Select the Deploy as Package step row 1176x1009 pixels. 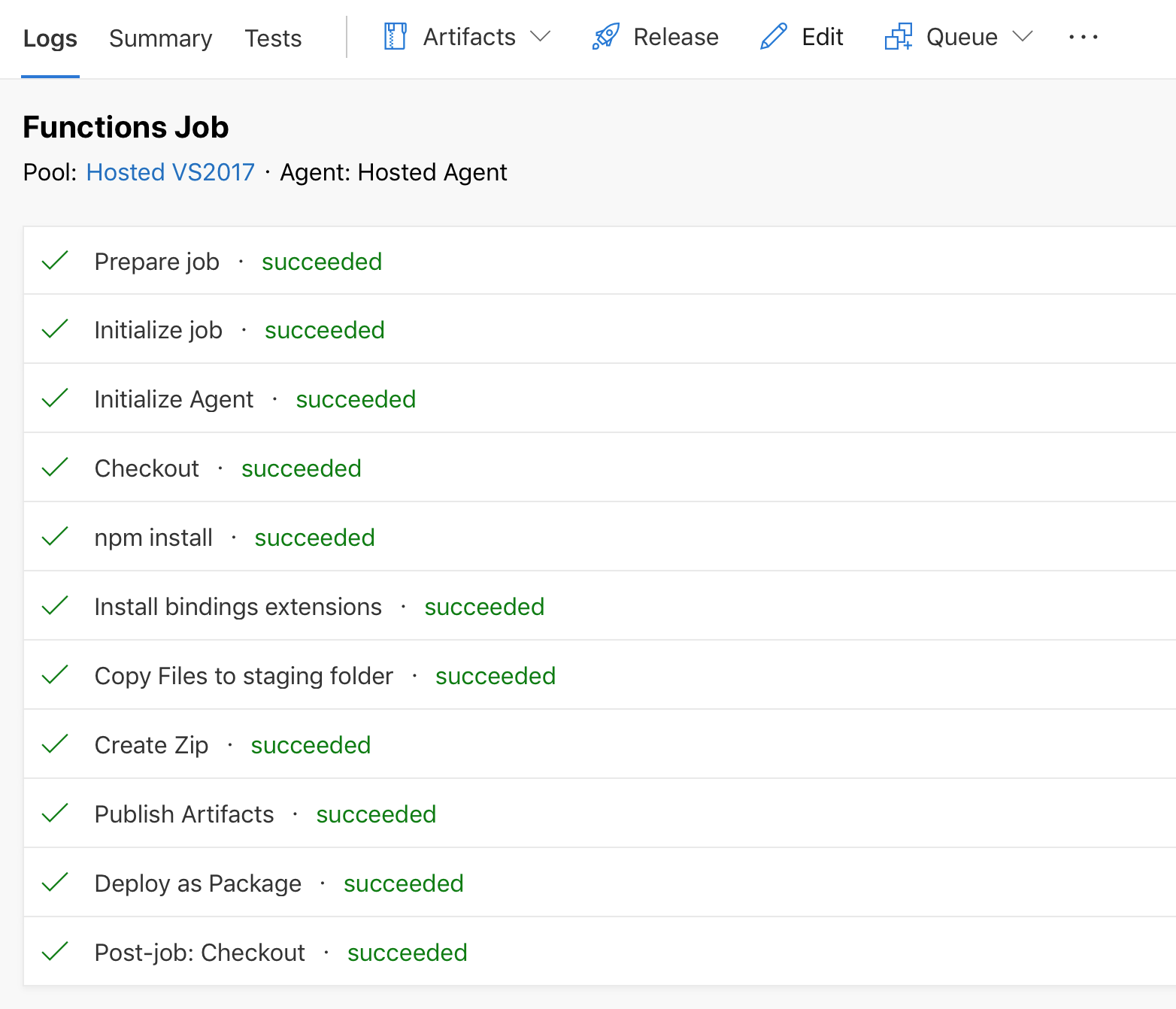198,882
